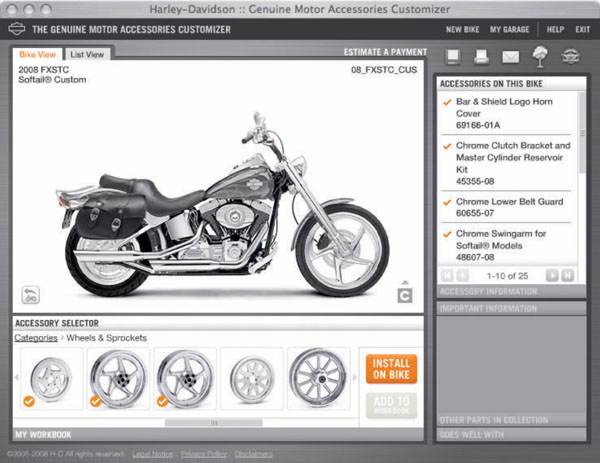Toggle check on Chrome Clutch Bracket kit
The image size is (600, 463).
pos(447,146)
